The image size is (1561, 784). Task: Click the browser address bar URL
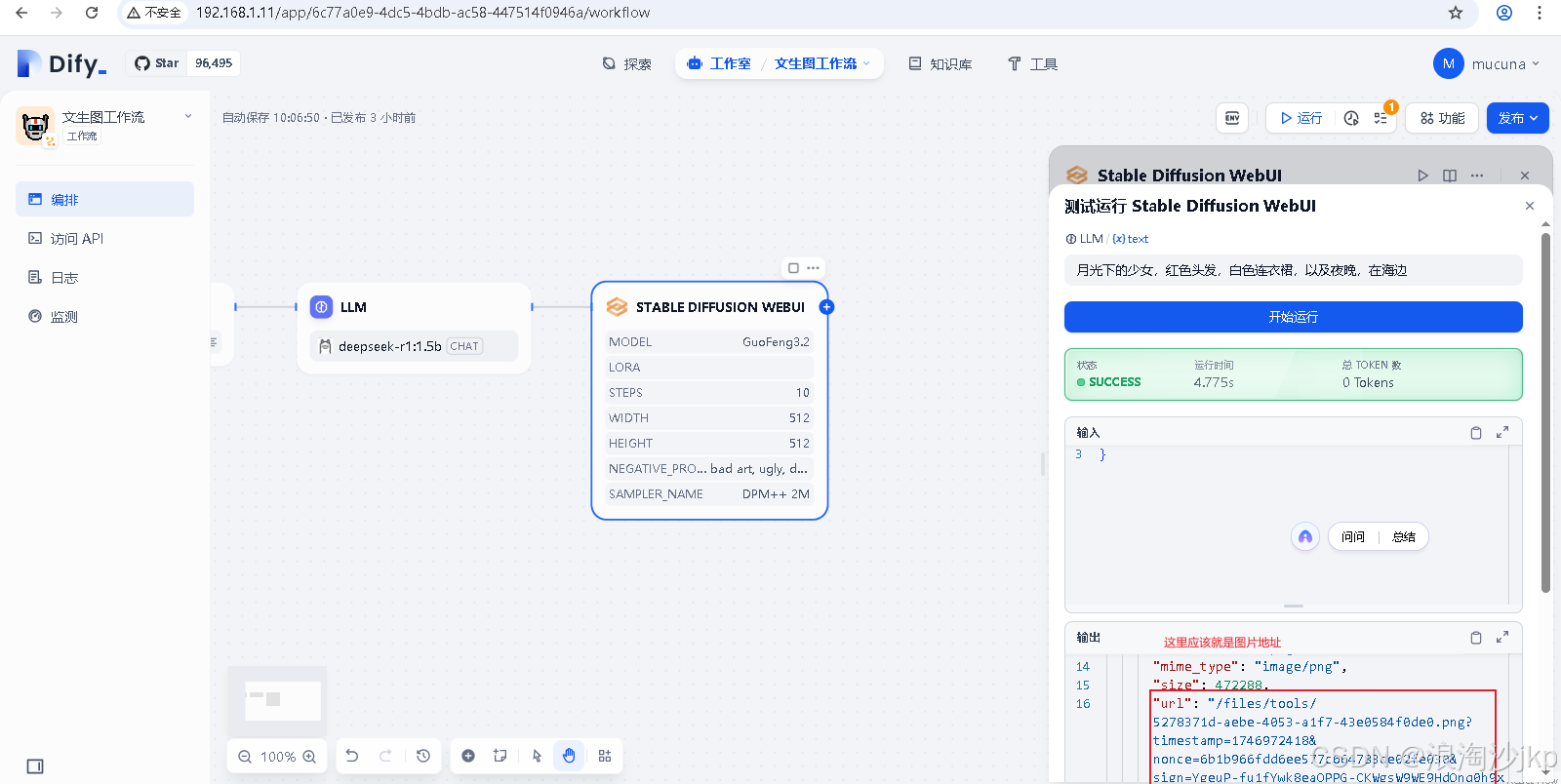coord(422,13)
